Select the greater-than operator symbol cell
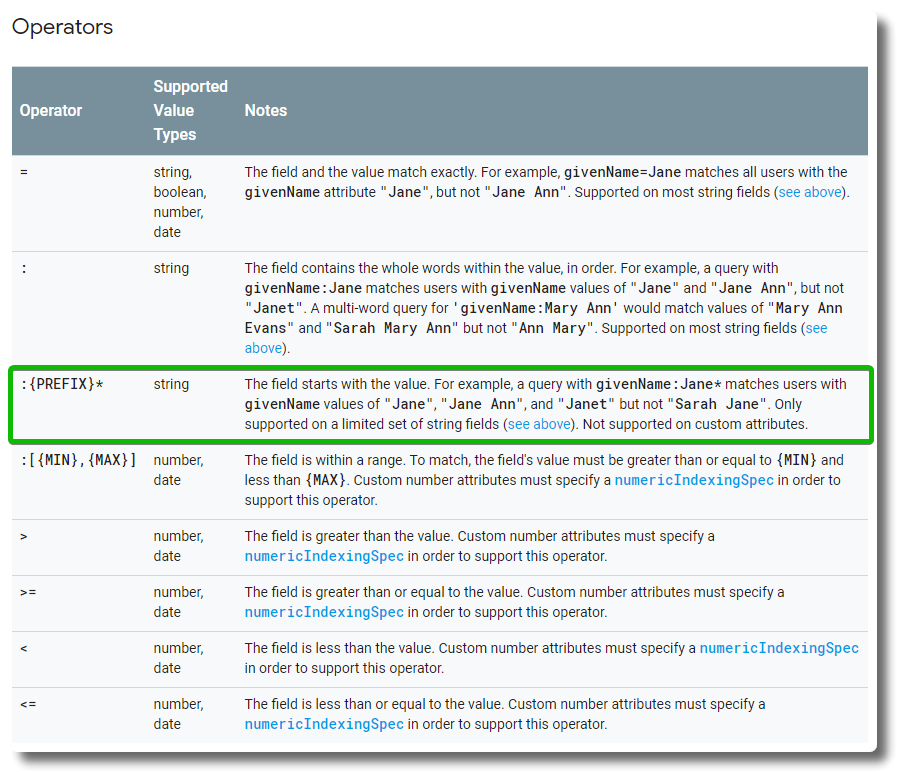Image resolution: width=897 pixels, height=772 pixels. click(24, 535)
